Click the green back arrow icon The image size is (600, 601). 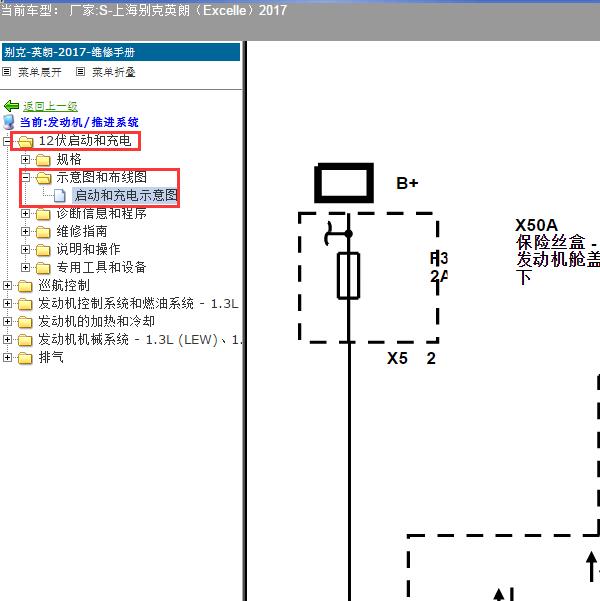[x=11, y=106]
